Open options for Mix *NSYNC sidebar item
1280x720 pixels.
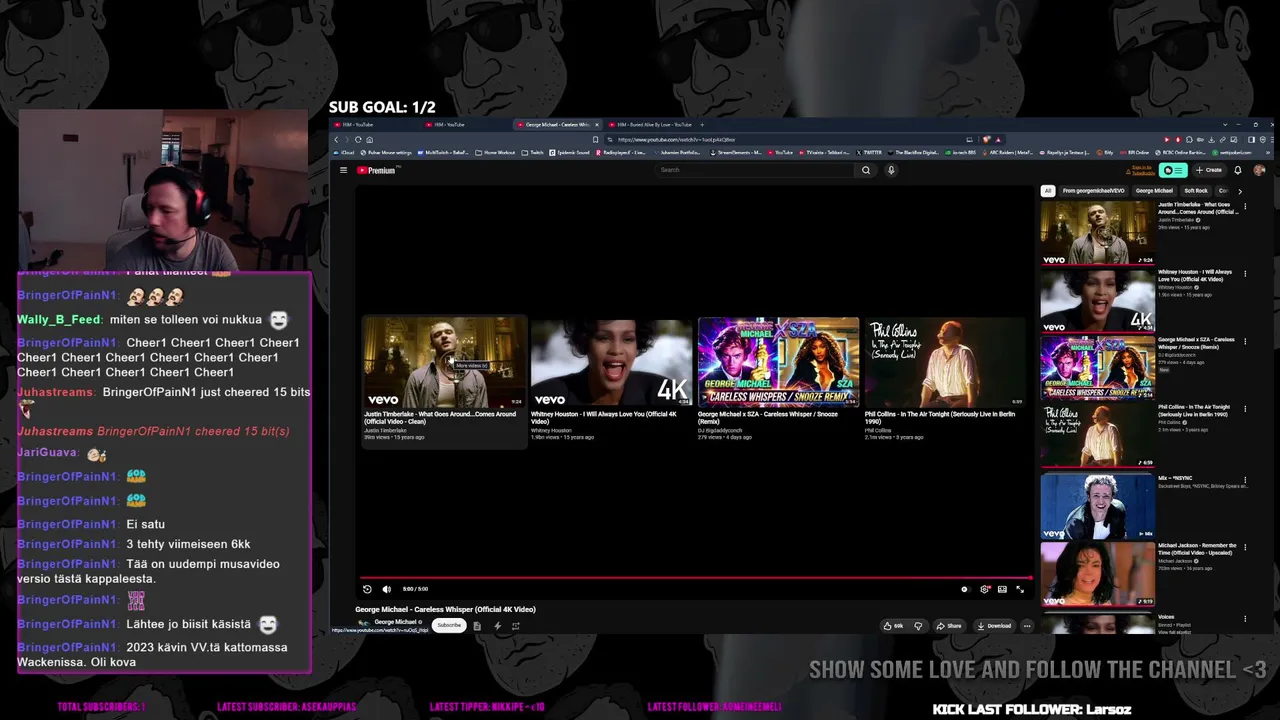1245,480
